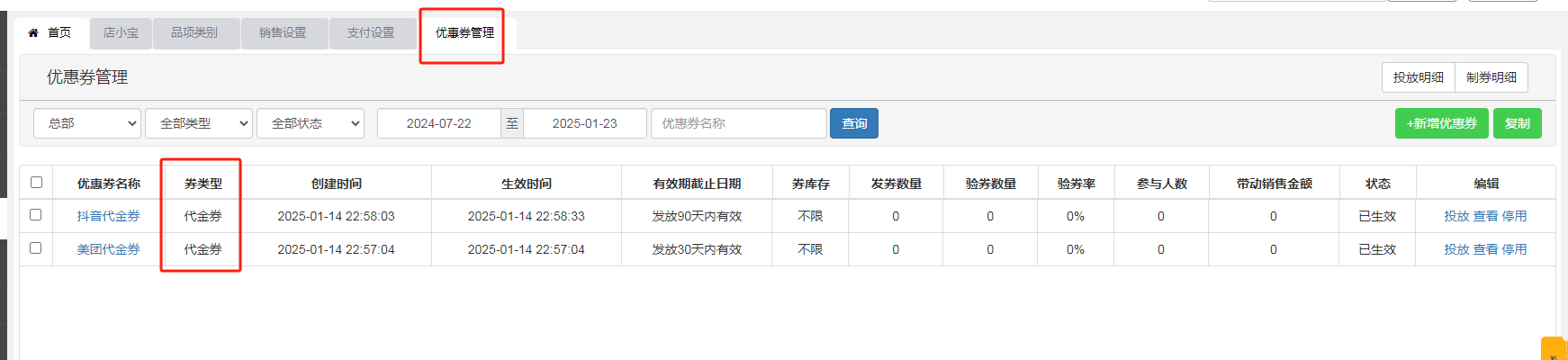Image resolution: width=1568 pixels, height=360 pixels.
Task: Open the 总部 store dropdown
Action: (87, 123)
